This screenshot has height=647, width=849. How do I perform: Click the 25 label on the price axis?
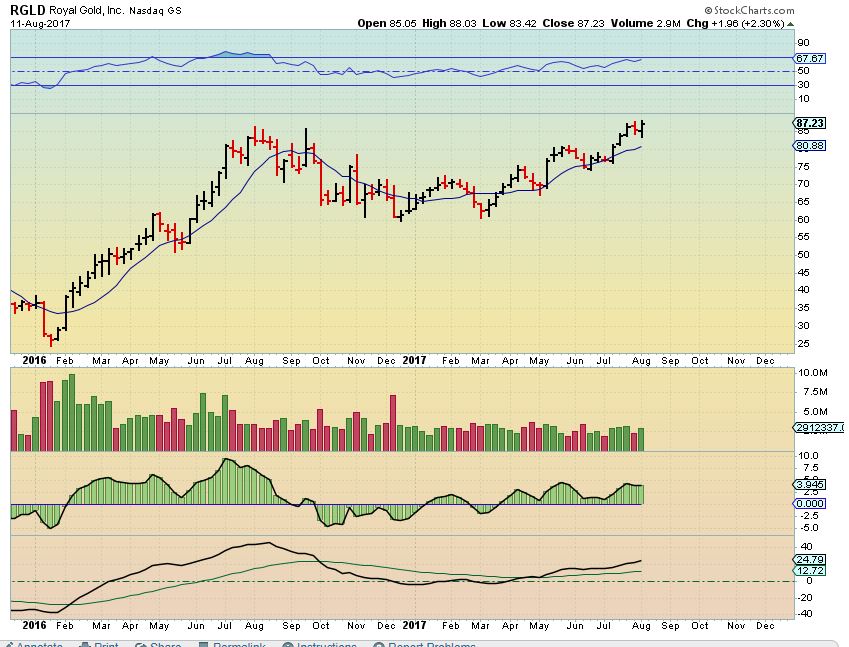pos(804,344)
